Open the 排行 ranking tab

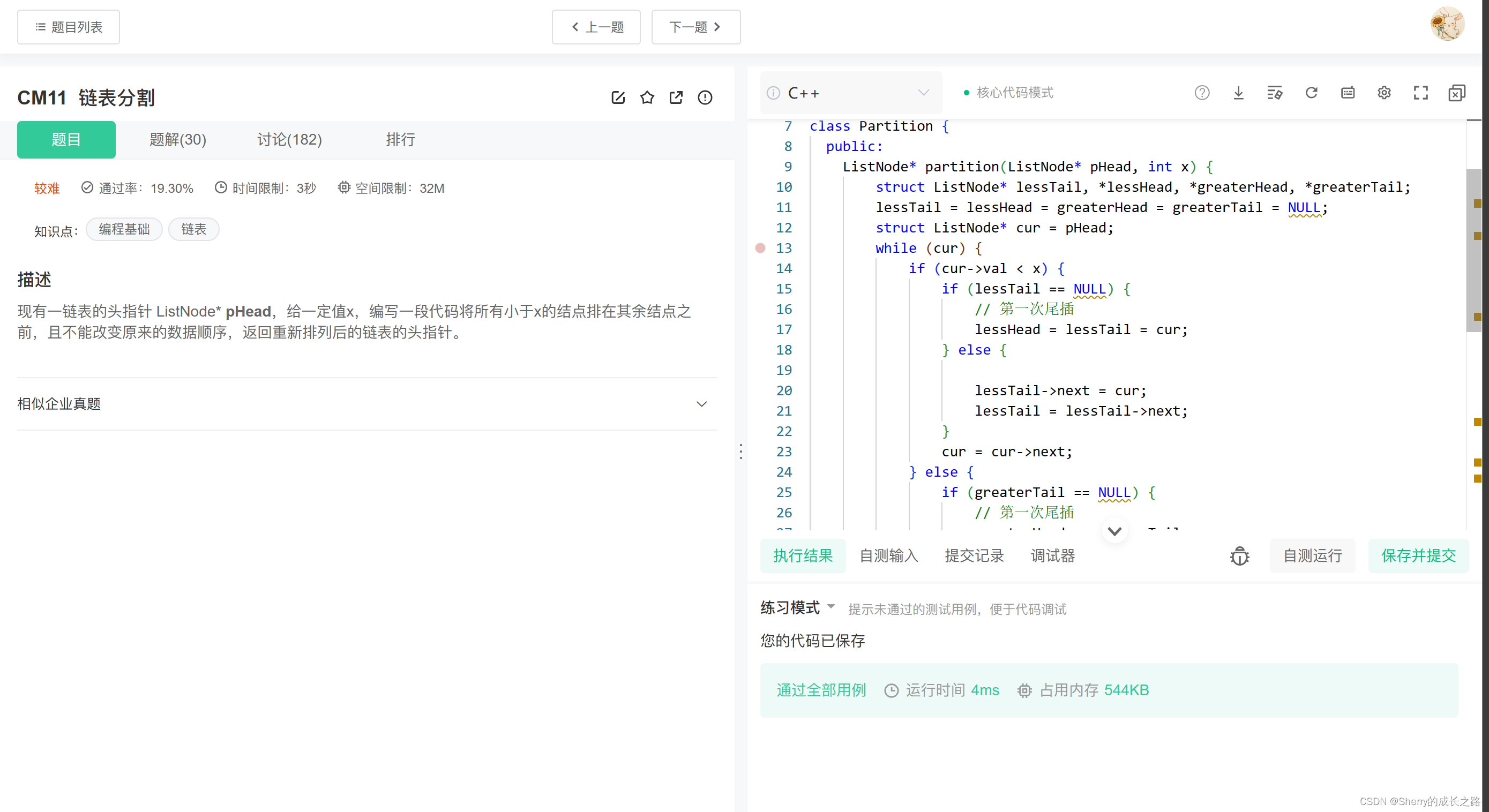pos(400,139)
